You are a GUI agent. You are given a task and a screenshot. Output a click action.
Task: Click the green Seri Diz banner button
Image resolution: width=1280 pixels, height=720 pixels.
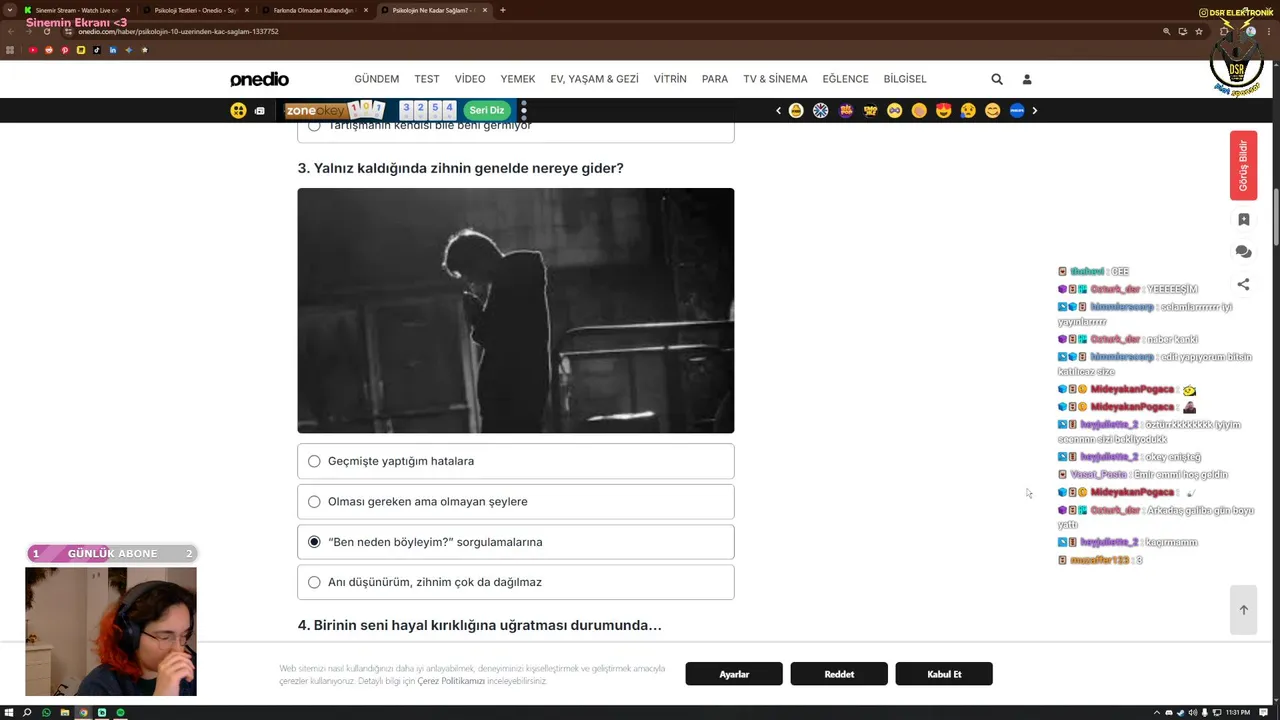pyautogui.click(x=487, y=110)
